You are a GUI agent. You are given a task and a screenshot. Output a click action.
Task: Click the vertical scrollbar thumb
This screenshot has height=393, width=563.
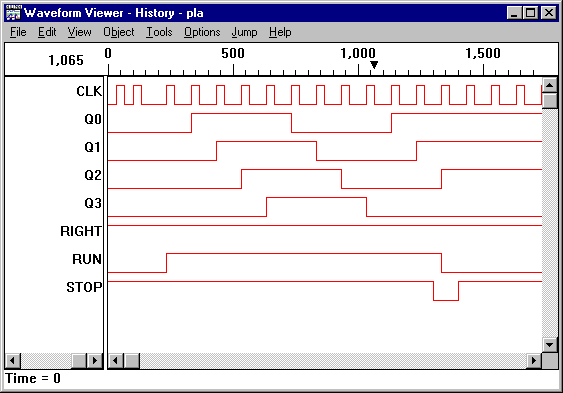[550, 101]
